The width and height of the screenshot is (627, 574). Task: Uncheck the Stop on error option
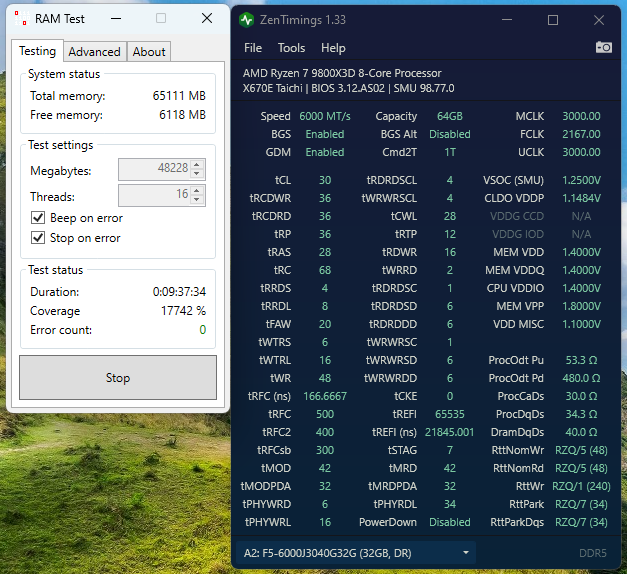(x=38, y=238)
